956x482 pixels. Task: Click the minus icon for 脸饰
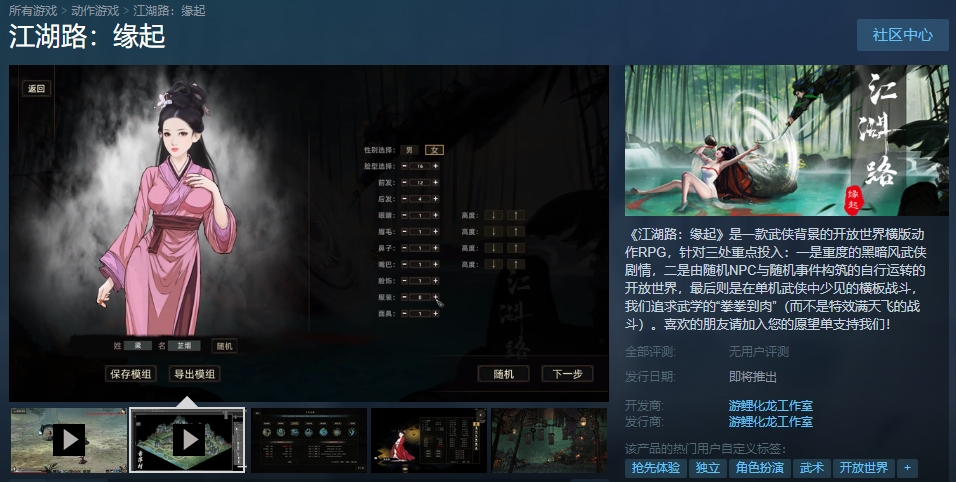coord(404,281)
